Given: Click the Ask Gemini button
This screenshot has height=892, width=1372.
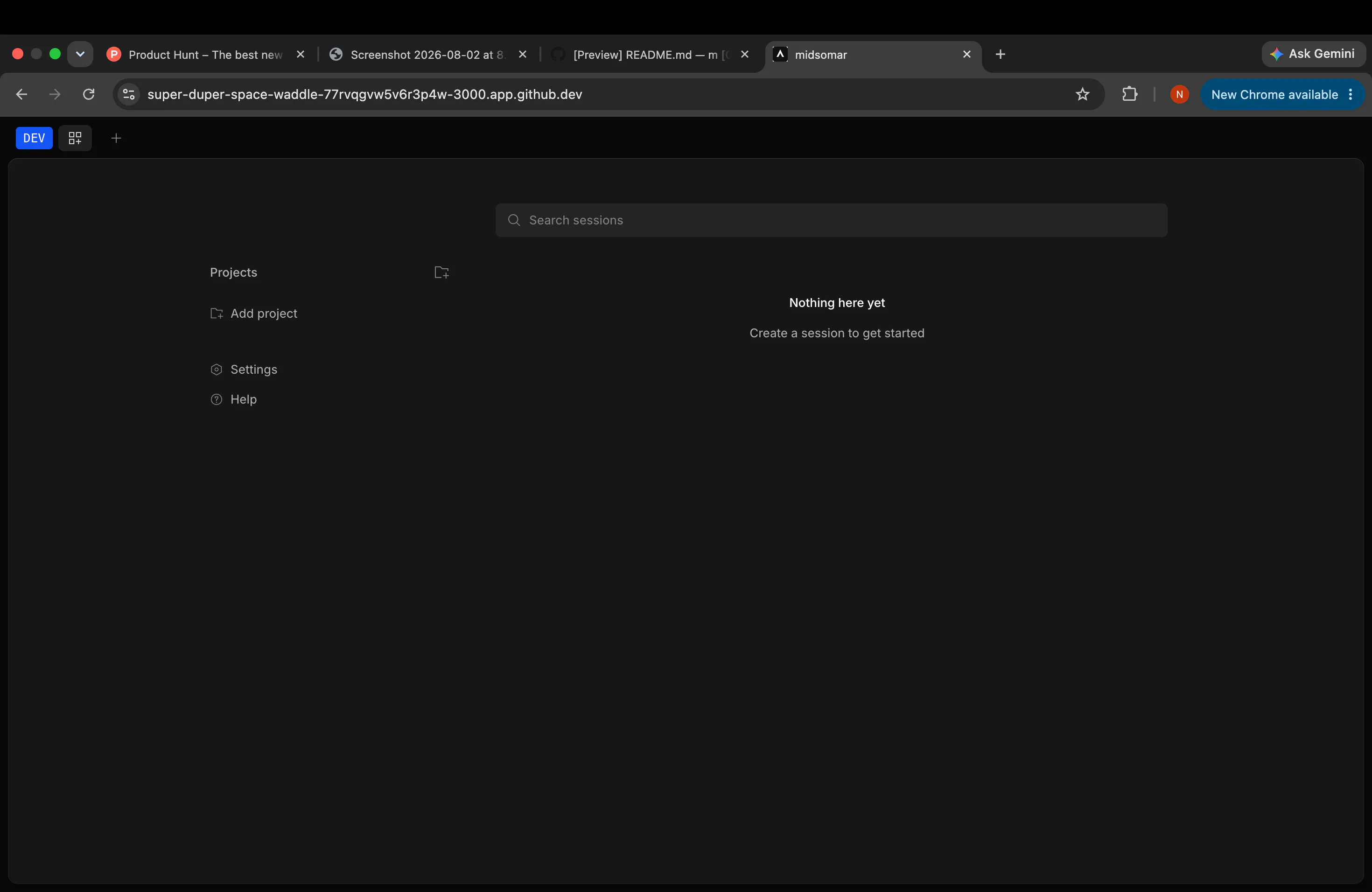Looking at the screenshot, I should pos(1313,54).
